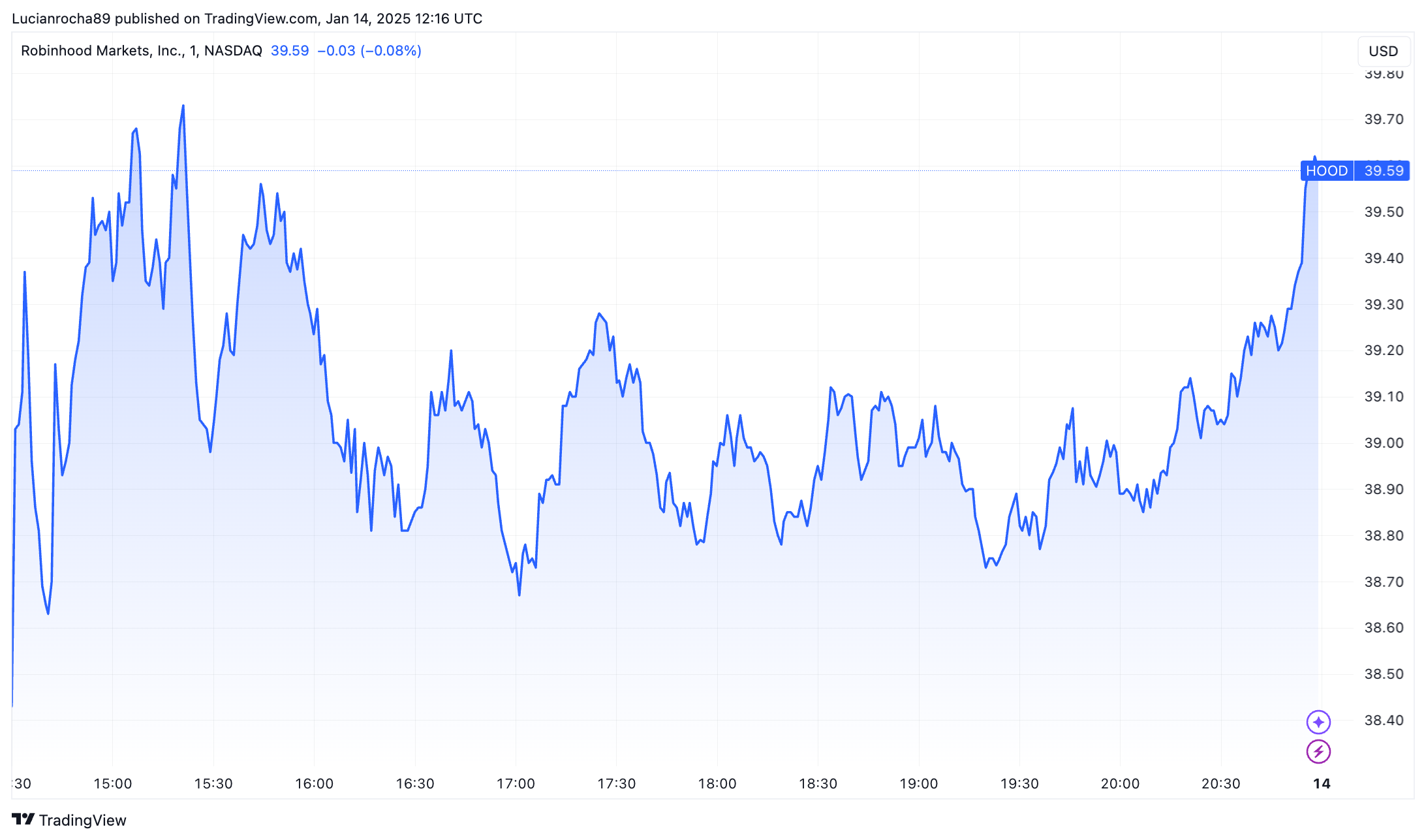Click the 15:30 time axis label
The height and width of the screenshot is (840, 1426).
coord(213,783)
